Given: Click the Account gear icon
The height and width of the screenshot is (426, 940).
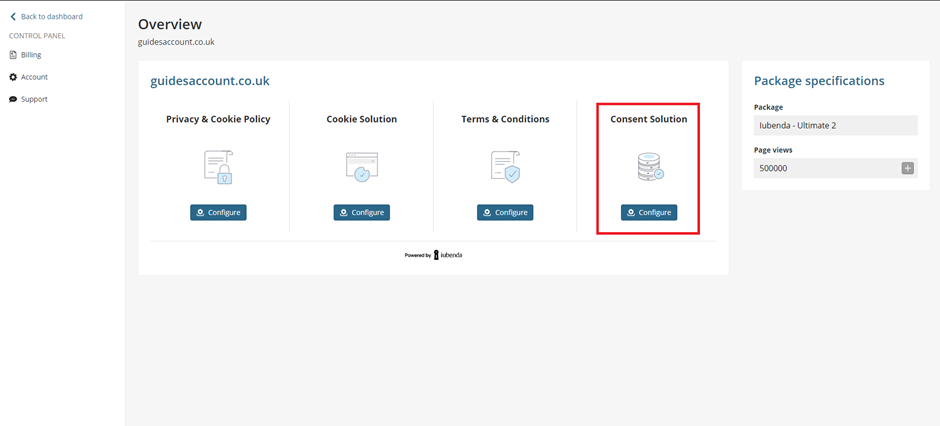Looking at the screenshot, I should 13,77.
